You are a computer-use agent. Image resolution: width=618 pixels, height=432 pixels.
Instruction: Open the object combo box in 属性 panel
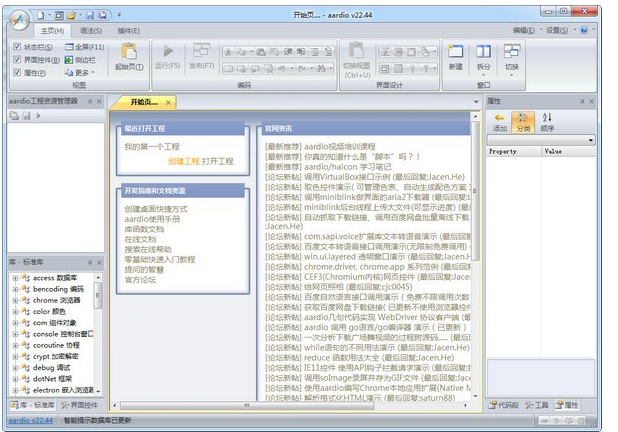click(542, 140)
